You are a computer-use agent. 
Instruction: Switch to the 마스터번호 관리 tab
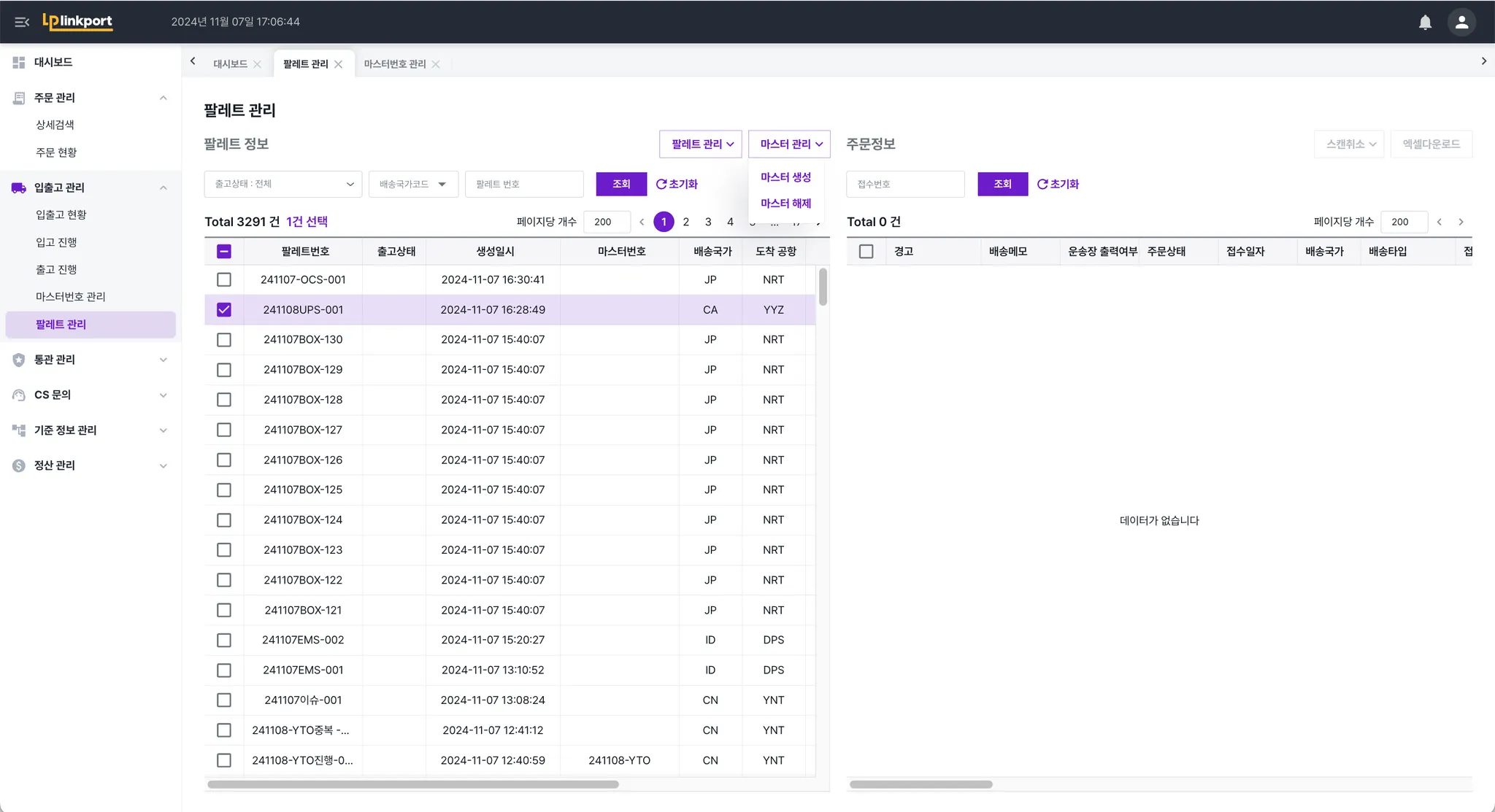395,64
